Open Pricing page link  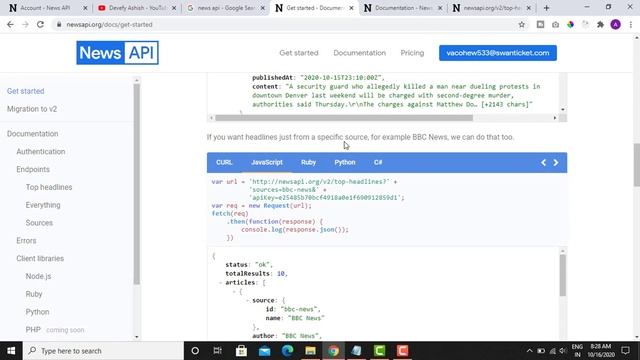(412, 53)
